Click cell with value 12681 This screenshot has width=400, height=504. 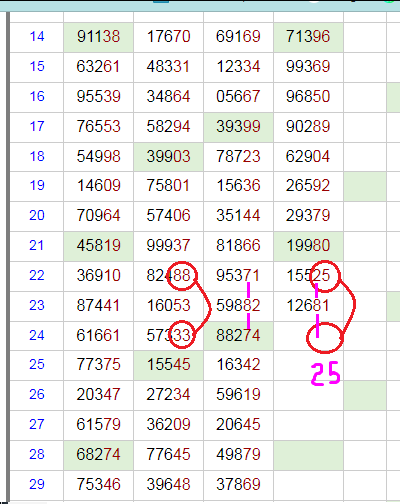click(x=308, y=306)
